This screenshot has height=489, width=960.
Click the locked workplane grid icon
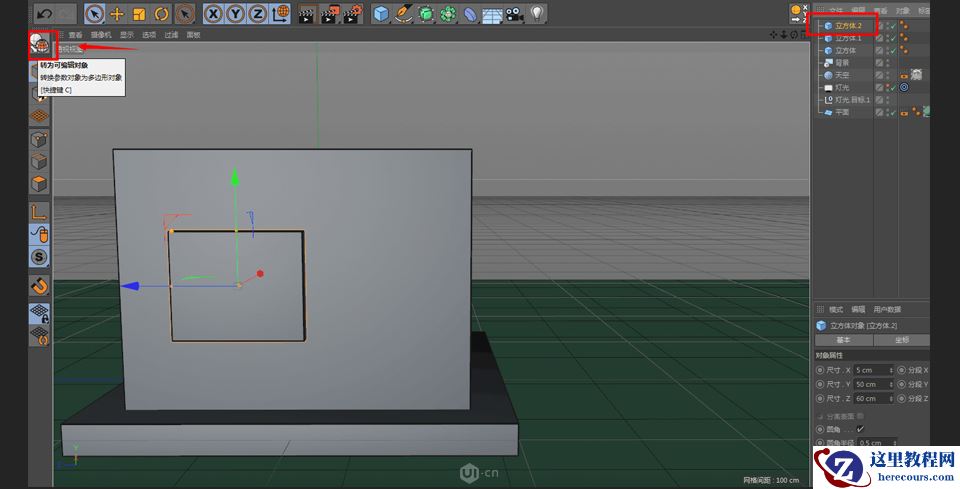coord(39,313)
